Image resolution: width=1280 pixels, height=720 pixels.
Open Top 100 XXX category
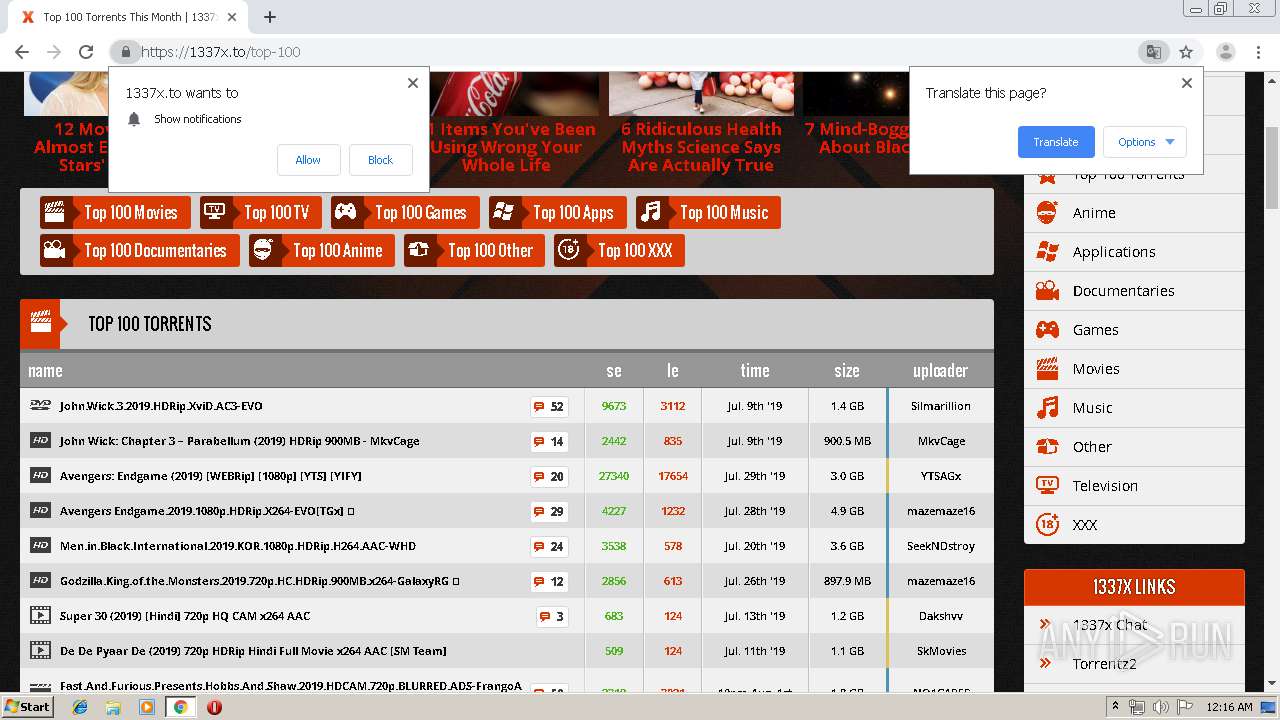[x=619, y=250]
